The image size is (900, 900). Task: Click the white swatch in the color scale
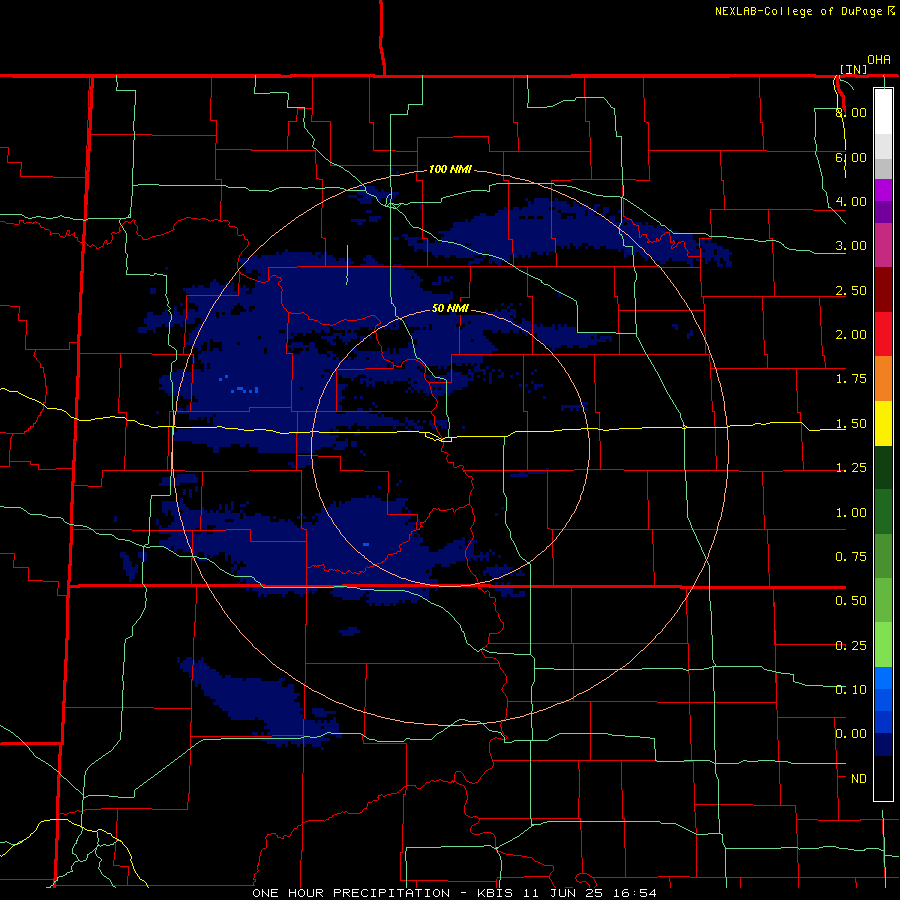point(883,111)
